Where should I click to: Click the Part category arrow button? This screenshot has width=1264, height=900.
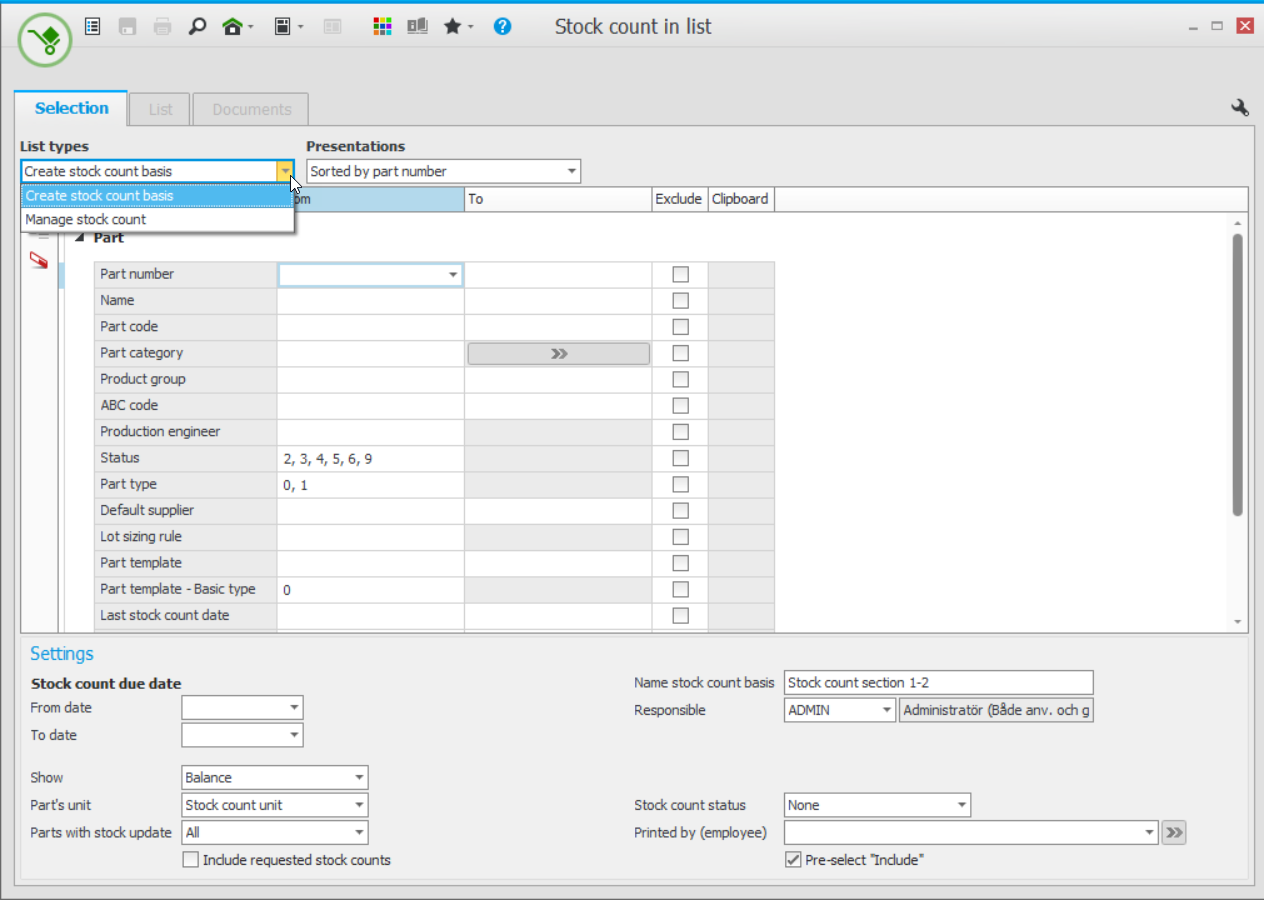(x=558, y=353)
